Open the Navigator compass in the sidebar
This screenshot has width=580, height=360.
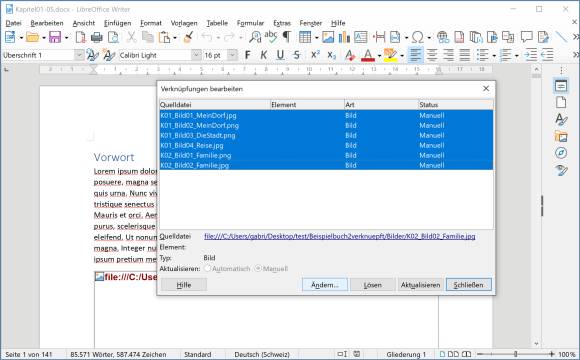point(561,153)
